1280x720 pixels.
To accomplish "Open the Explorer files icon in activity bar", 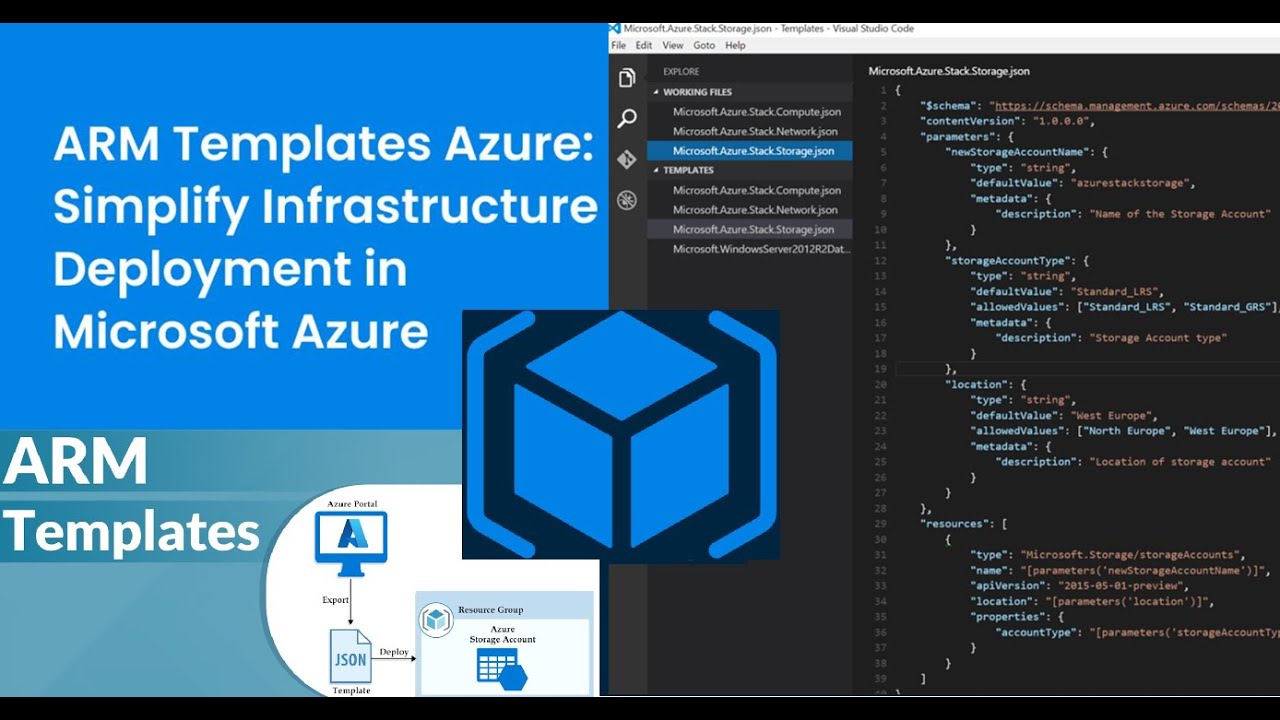I will (627, 78).
